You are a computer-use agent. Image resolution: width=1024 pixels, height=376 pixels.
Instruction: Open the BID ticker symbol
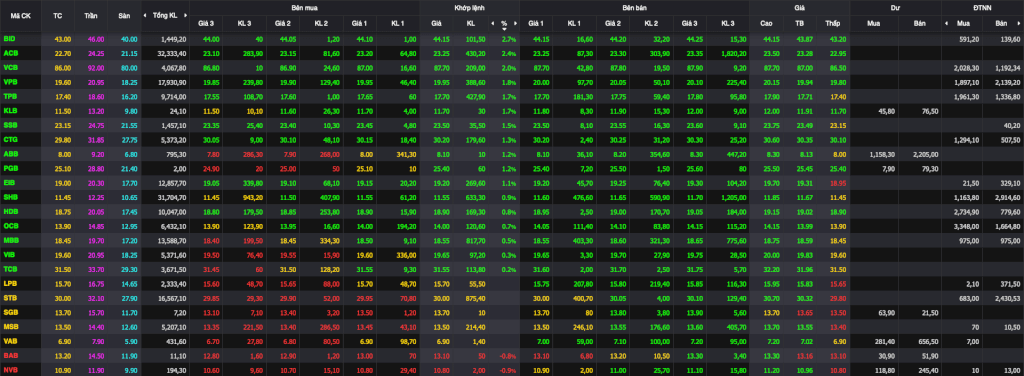click(9, 39)
